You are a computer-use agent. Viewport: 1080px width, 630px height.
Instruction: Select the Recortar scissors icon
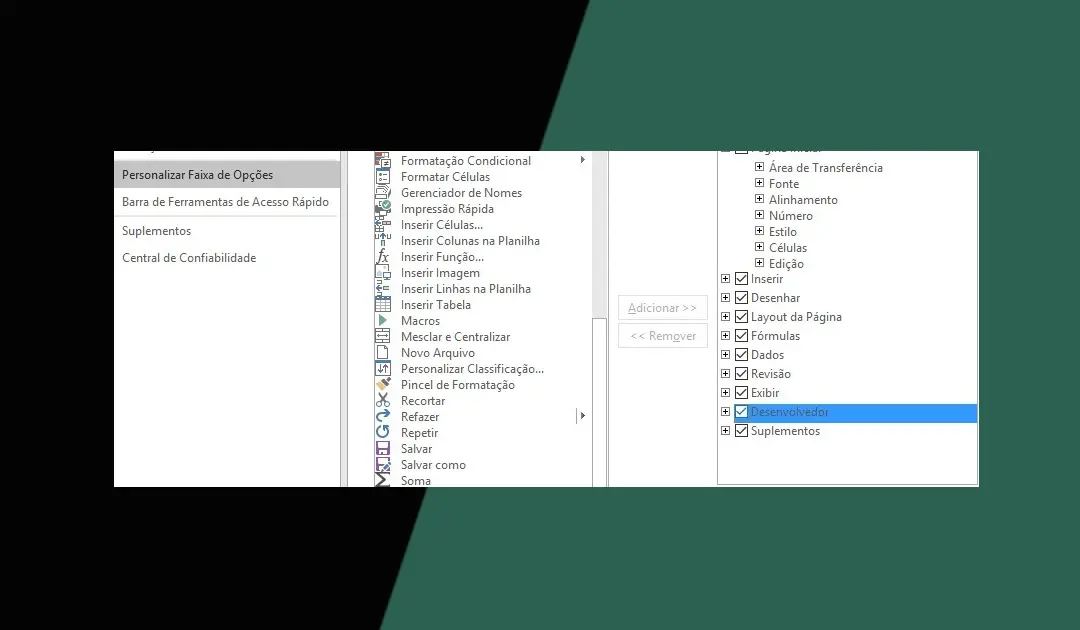(382, 401)
